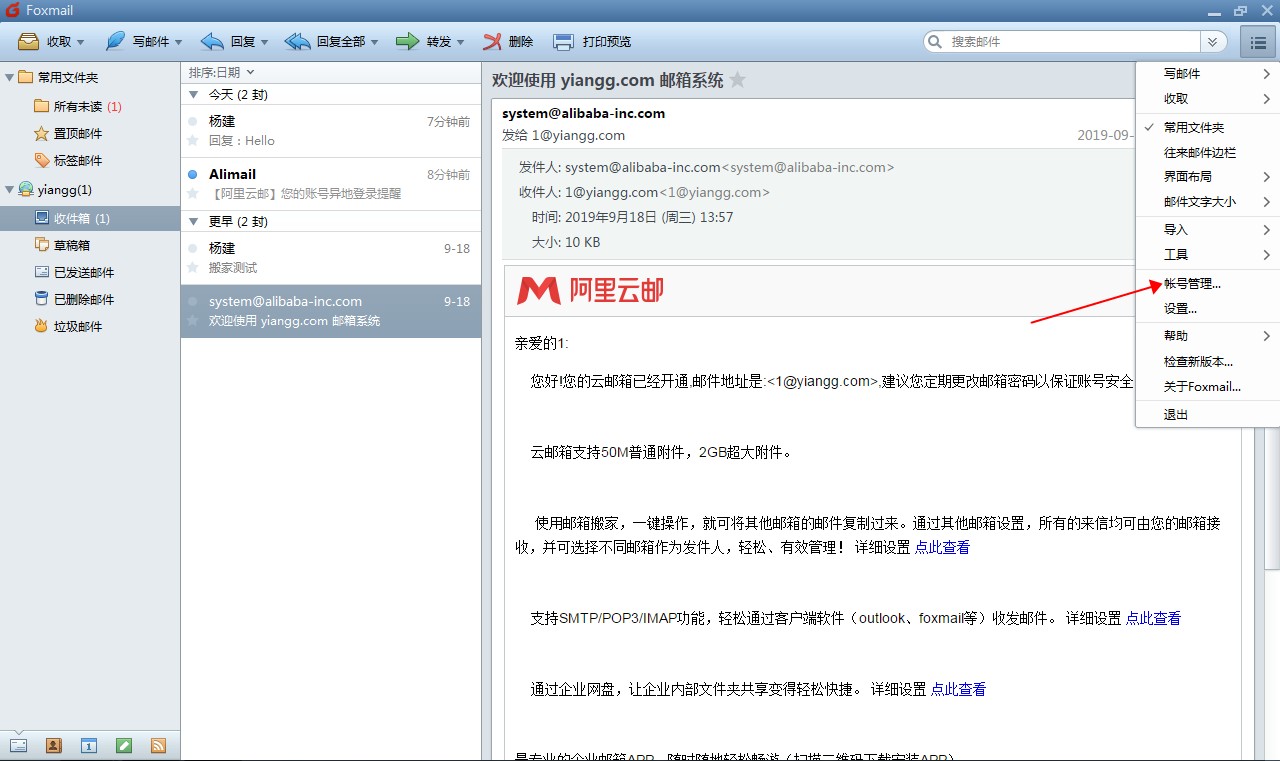Open the 导入 submenu
The height and width of the screenshot is (761, 1280).
coord(1208,230)
